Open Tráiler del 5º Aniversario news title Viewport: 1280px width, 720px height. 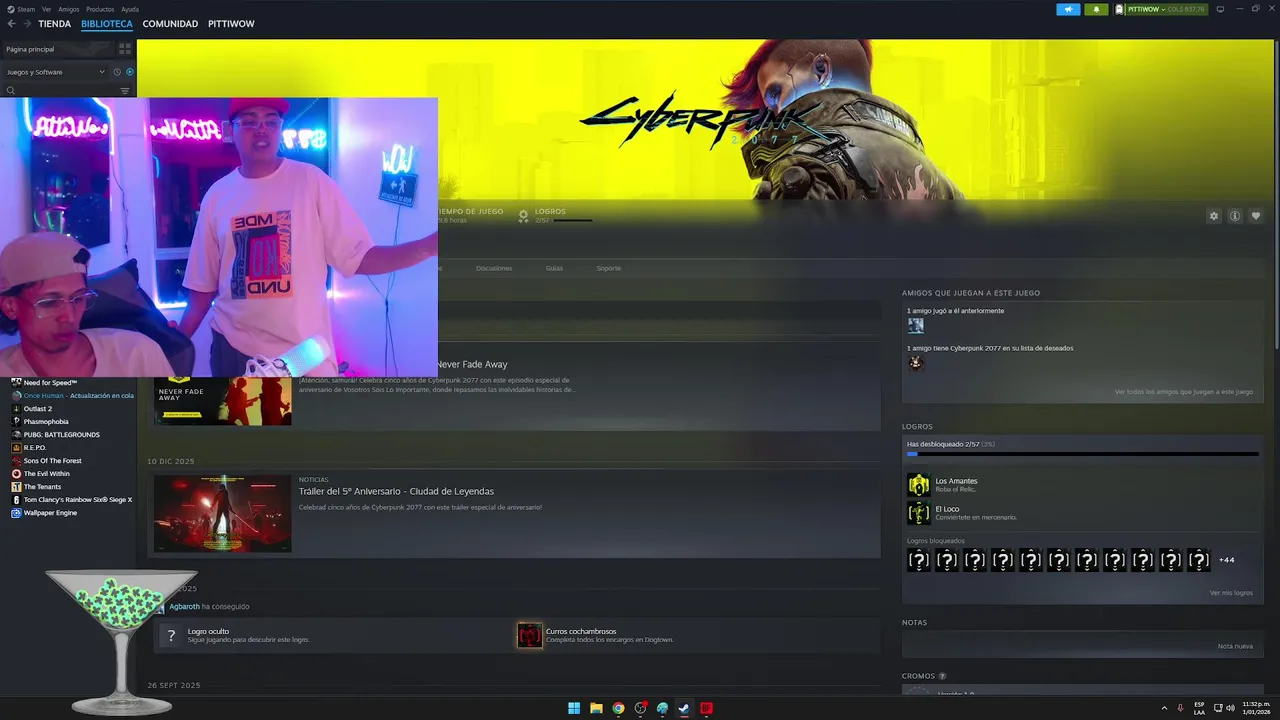tap(396, 492)
